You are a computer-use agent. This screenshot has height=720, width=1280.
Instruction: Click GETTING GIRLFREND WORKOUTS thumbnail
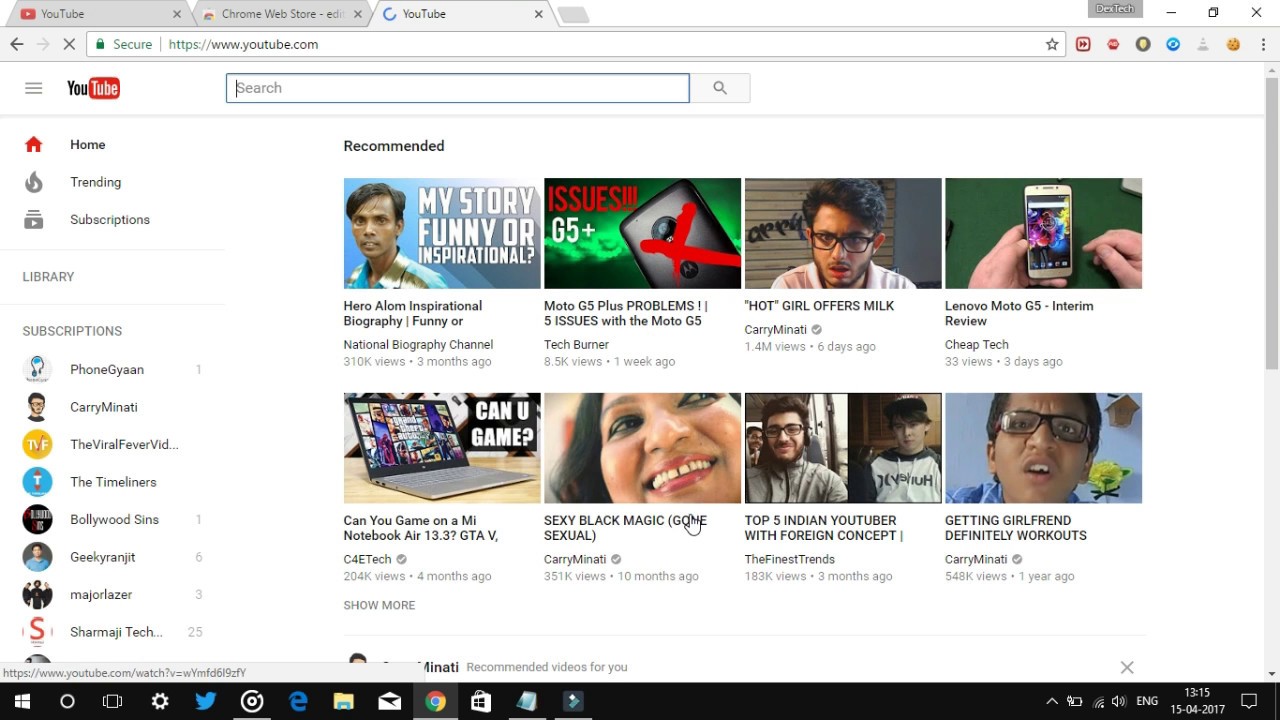[1043, 448]
